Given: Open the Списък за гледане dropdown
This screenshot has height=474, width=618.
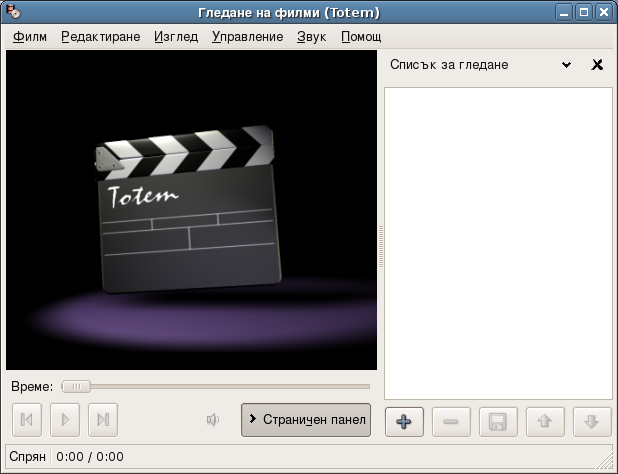Looking at the screenshot, I should [x=566, y=65].
